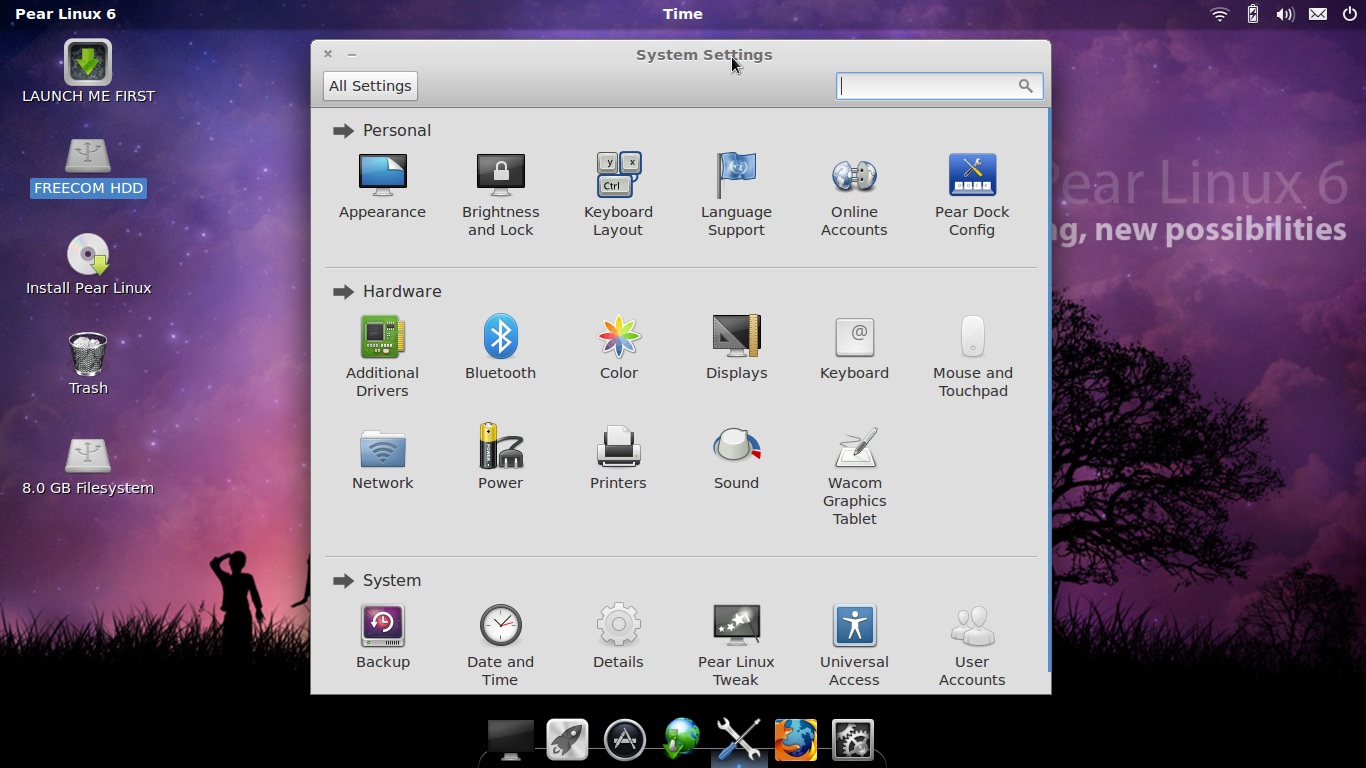
Task: Open the Color settings
Action: [x=618, y=347]
